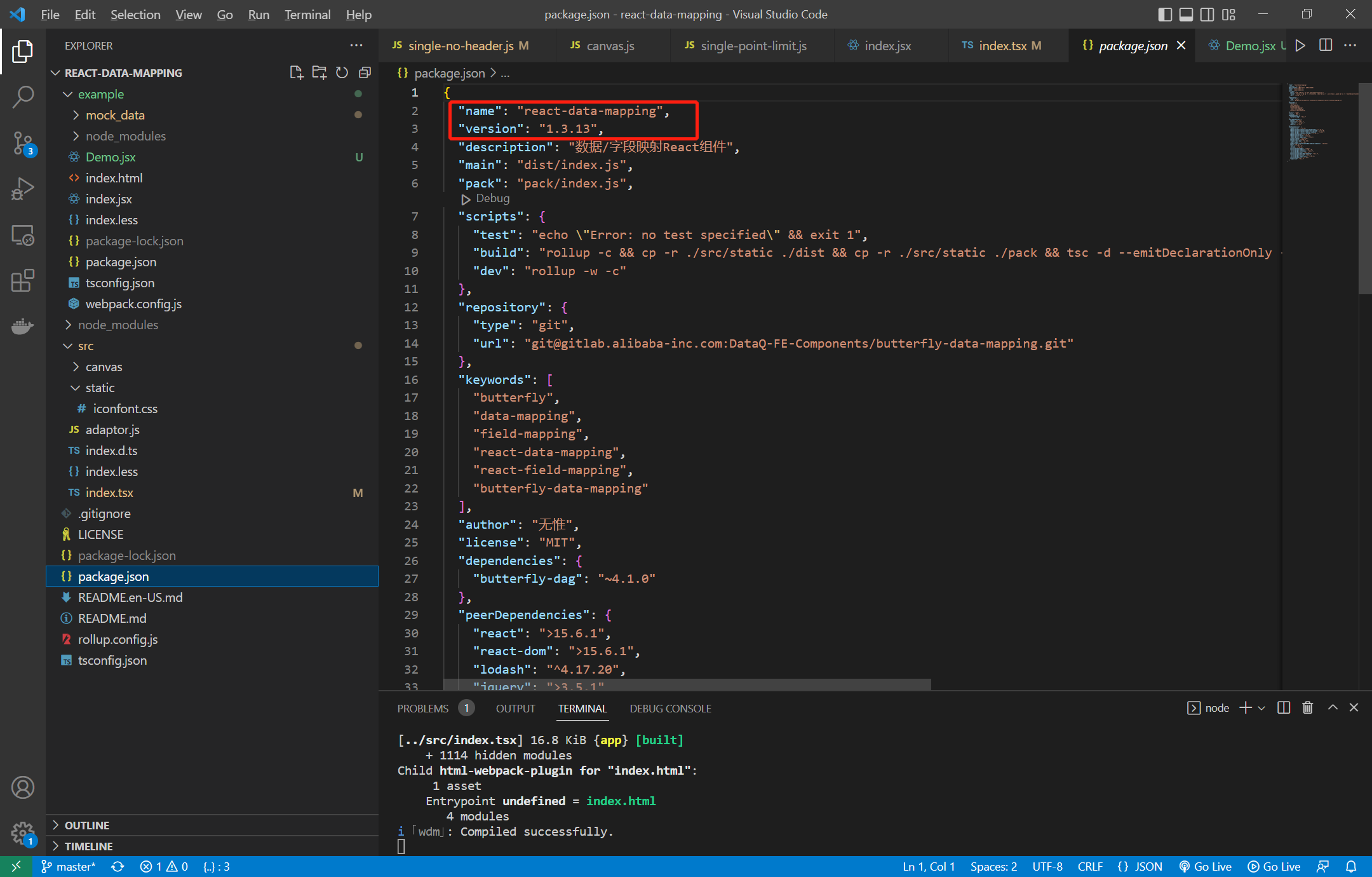1372x877 pixels.
Task: Open the Docker view in activity bar
Action: tap(23, 326)
